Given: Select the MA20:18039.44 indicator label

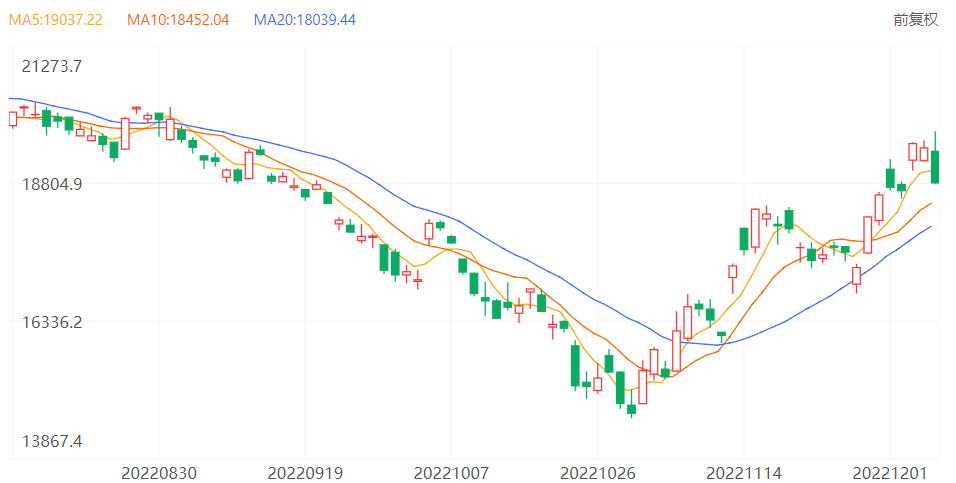Looking at the screenshot, I should 305,20.
